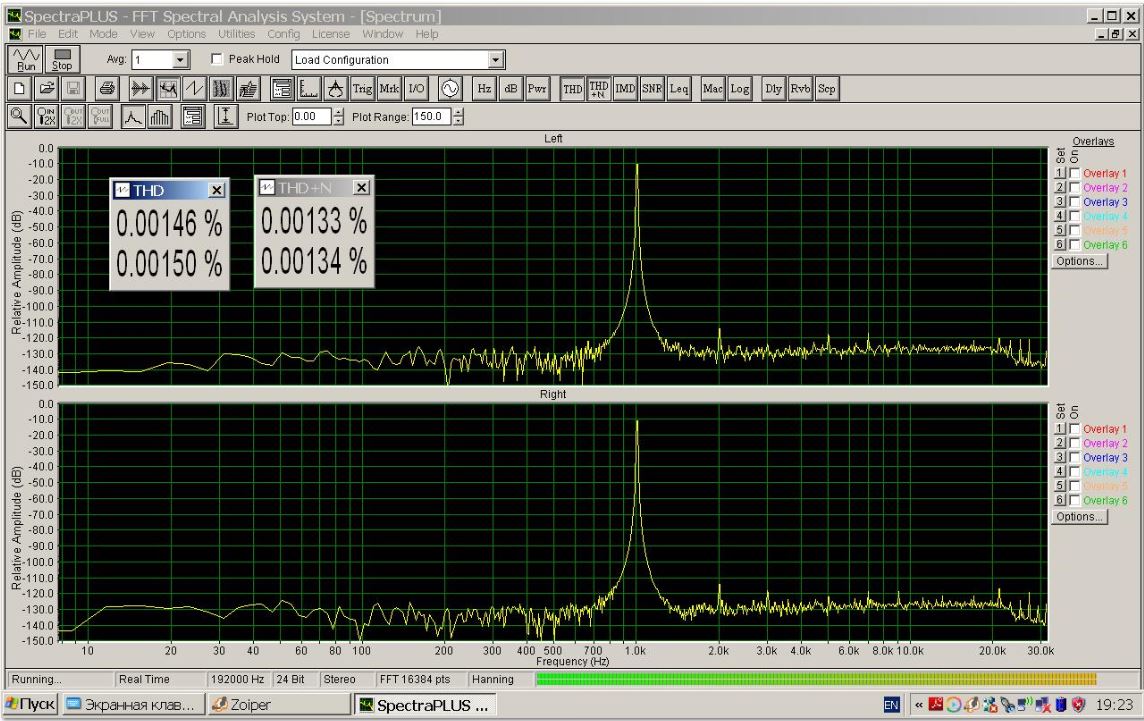This screenshot has width=1144, height=721.
Task: Toggle the SNR utility button
Action: point(652,89)
